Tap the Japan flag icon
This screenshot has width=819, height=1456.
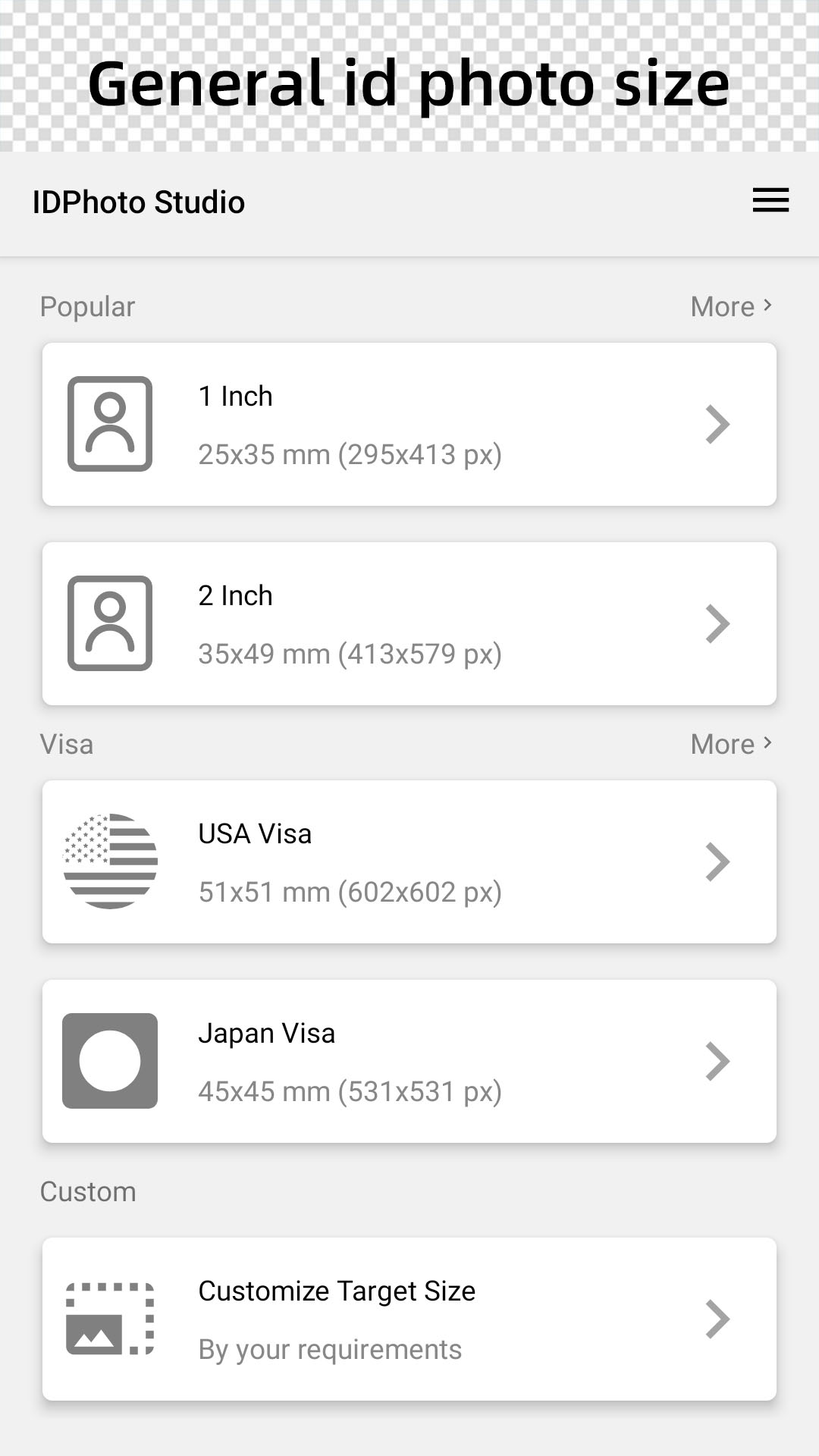(110, 1061)
